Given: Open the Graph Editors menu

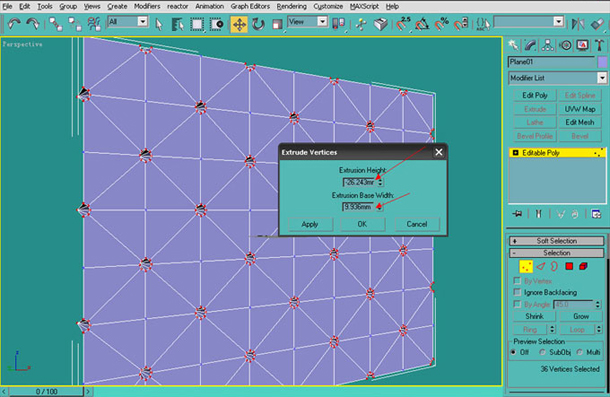Looking at the screenshot, I should [250, 6].
